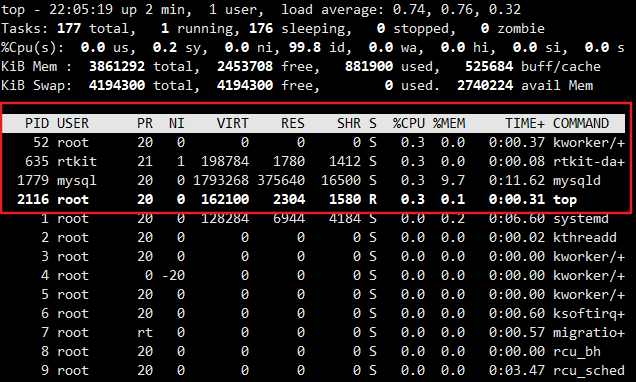Click VIRT value 198784 of rtkit
Image resolution: width=636 pixels, height=382 pixels.
tap(225, 161)
